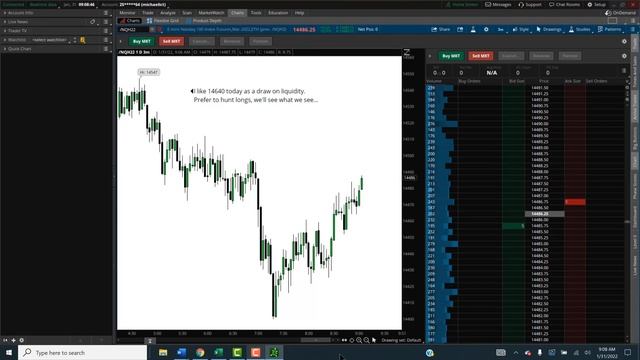
Task: Expand the Account Info gadget
Action: click(x=5, y=13)
